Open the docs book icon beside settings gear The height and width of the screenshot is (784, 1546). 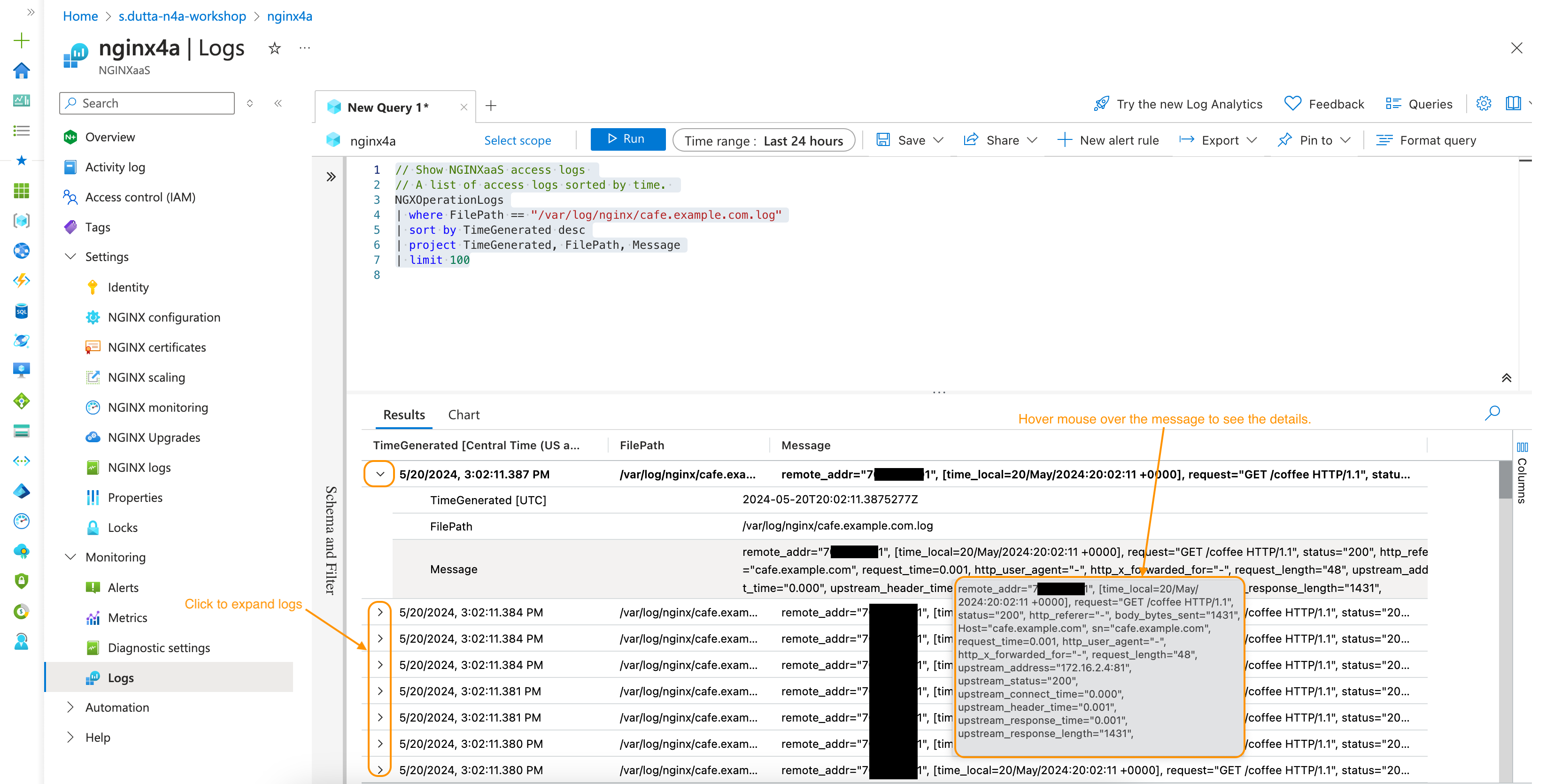[x=1513, y=104]
